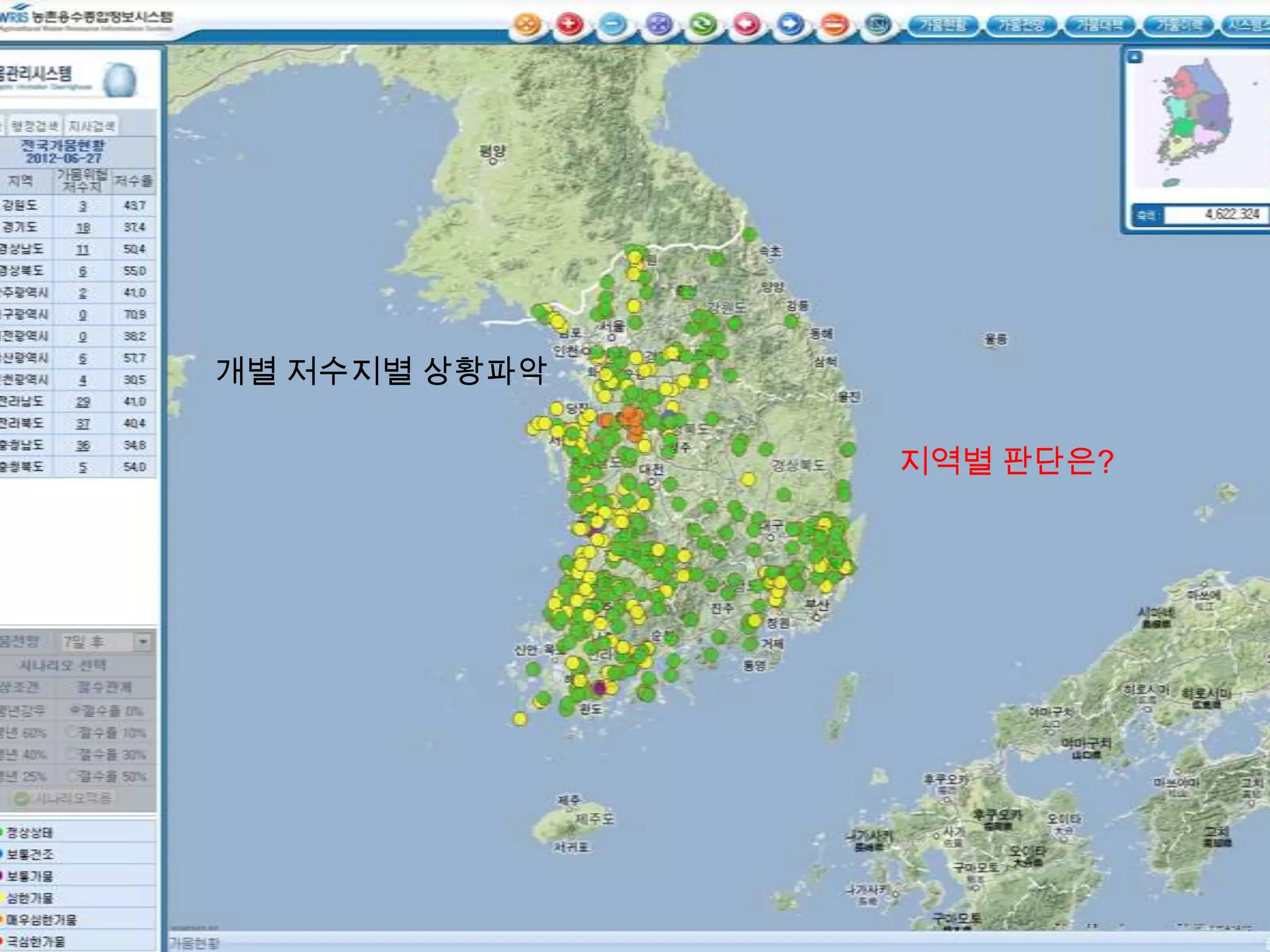Click the purple full extent icon
This screenshot has width=1270, height=952.
pos(659,25)
